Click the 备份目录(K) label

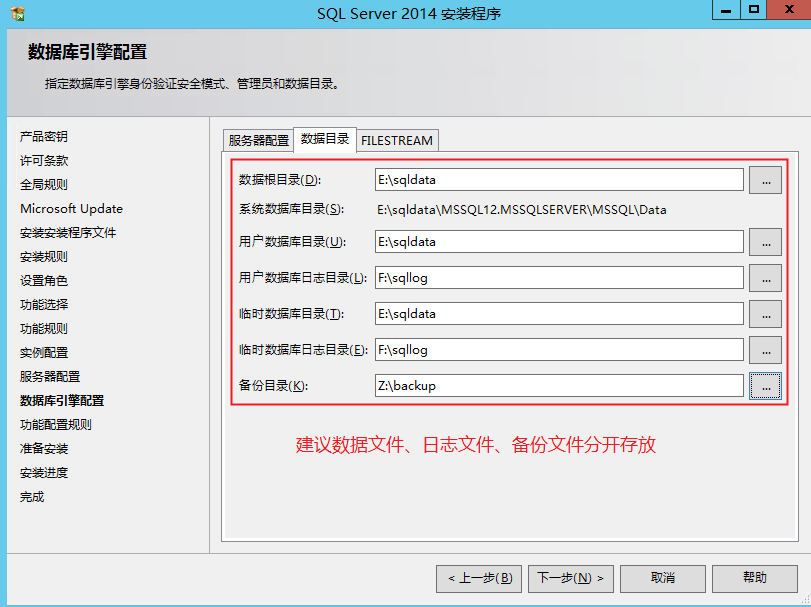(273, 386)
